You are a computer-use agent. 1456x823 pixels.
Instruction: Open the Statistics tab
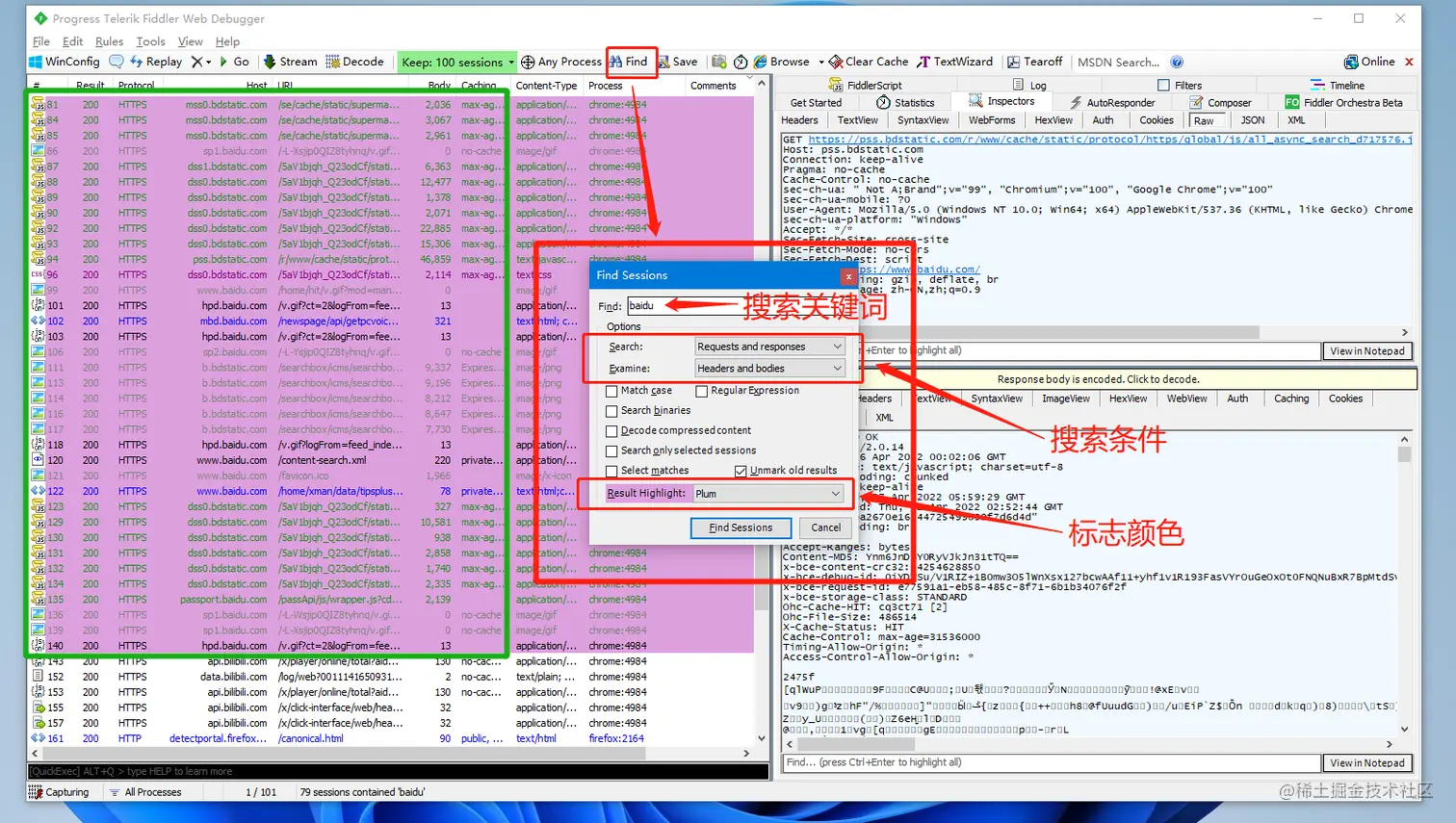pyautogui.click(x=905, y=102)
